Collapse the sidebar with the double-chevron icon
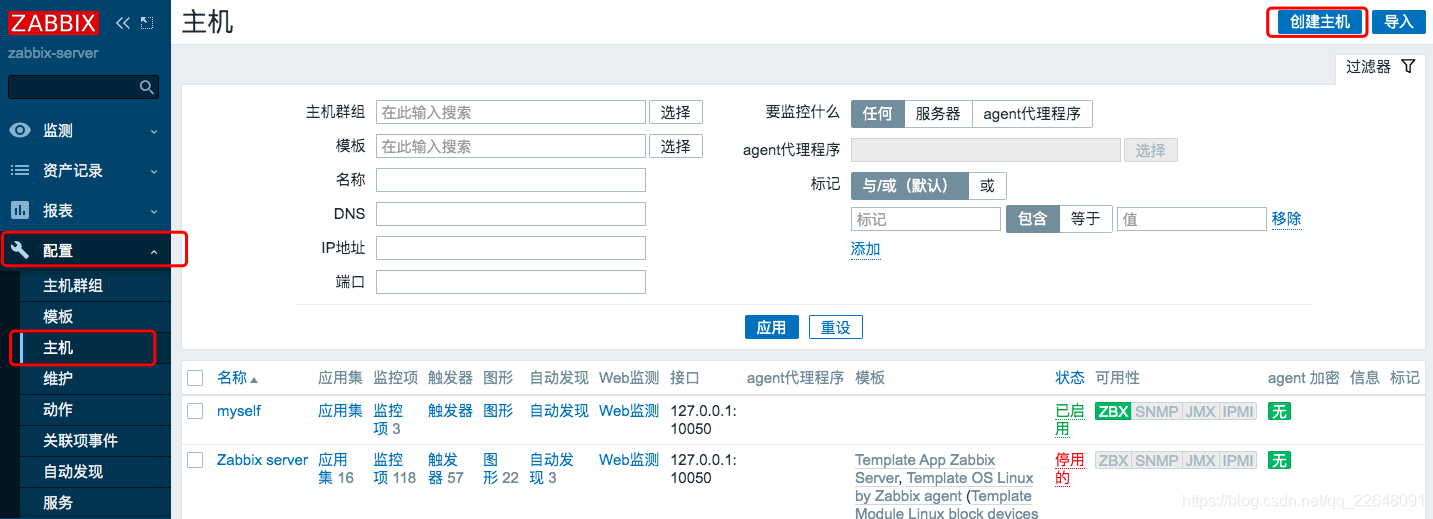Viewport: 1433px width, 519px height. coord(123,22)
